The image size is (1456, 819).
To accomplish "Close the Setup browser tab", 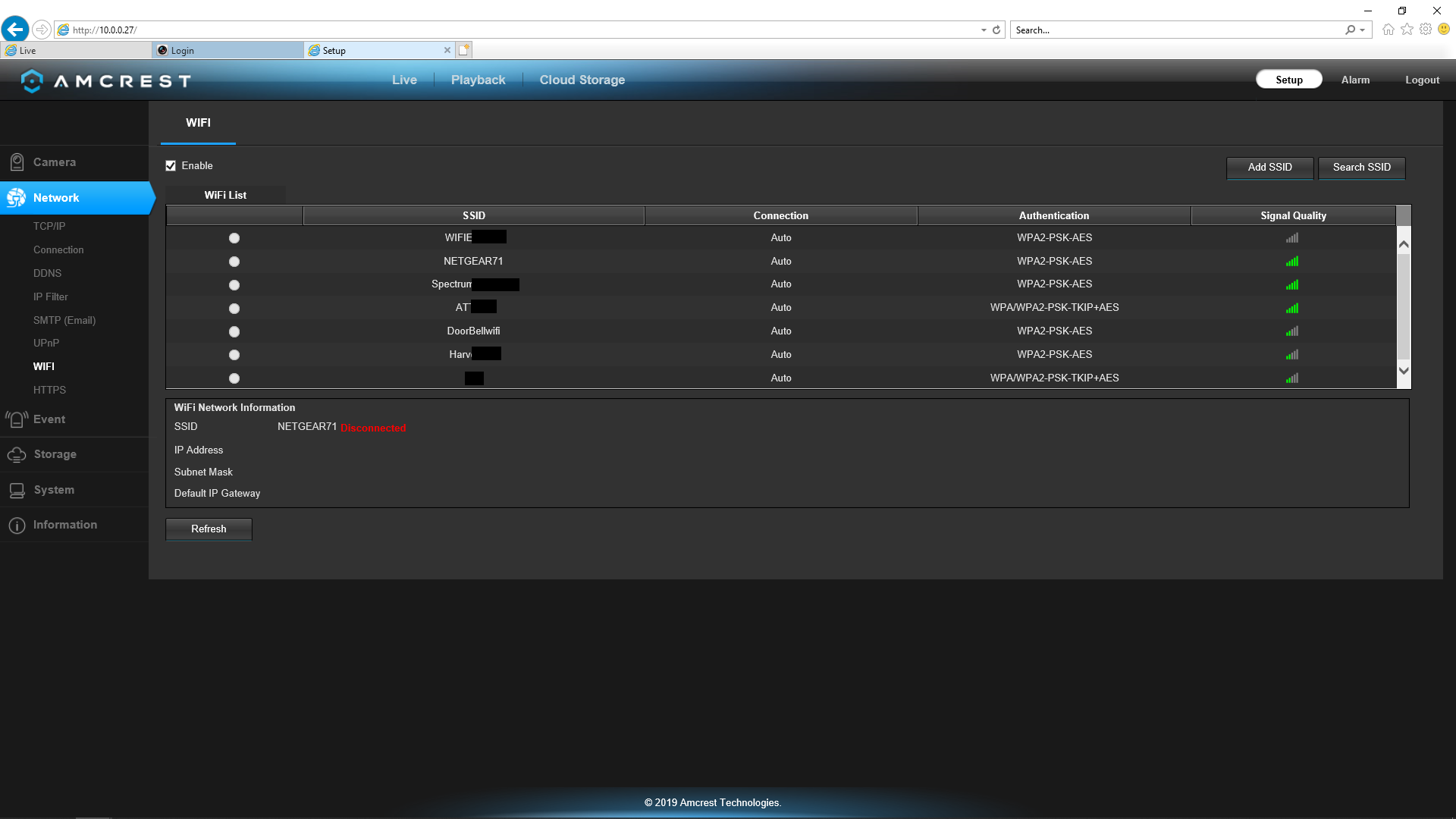I will [447, 50].
